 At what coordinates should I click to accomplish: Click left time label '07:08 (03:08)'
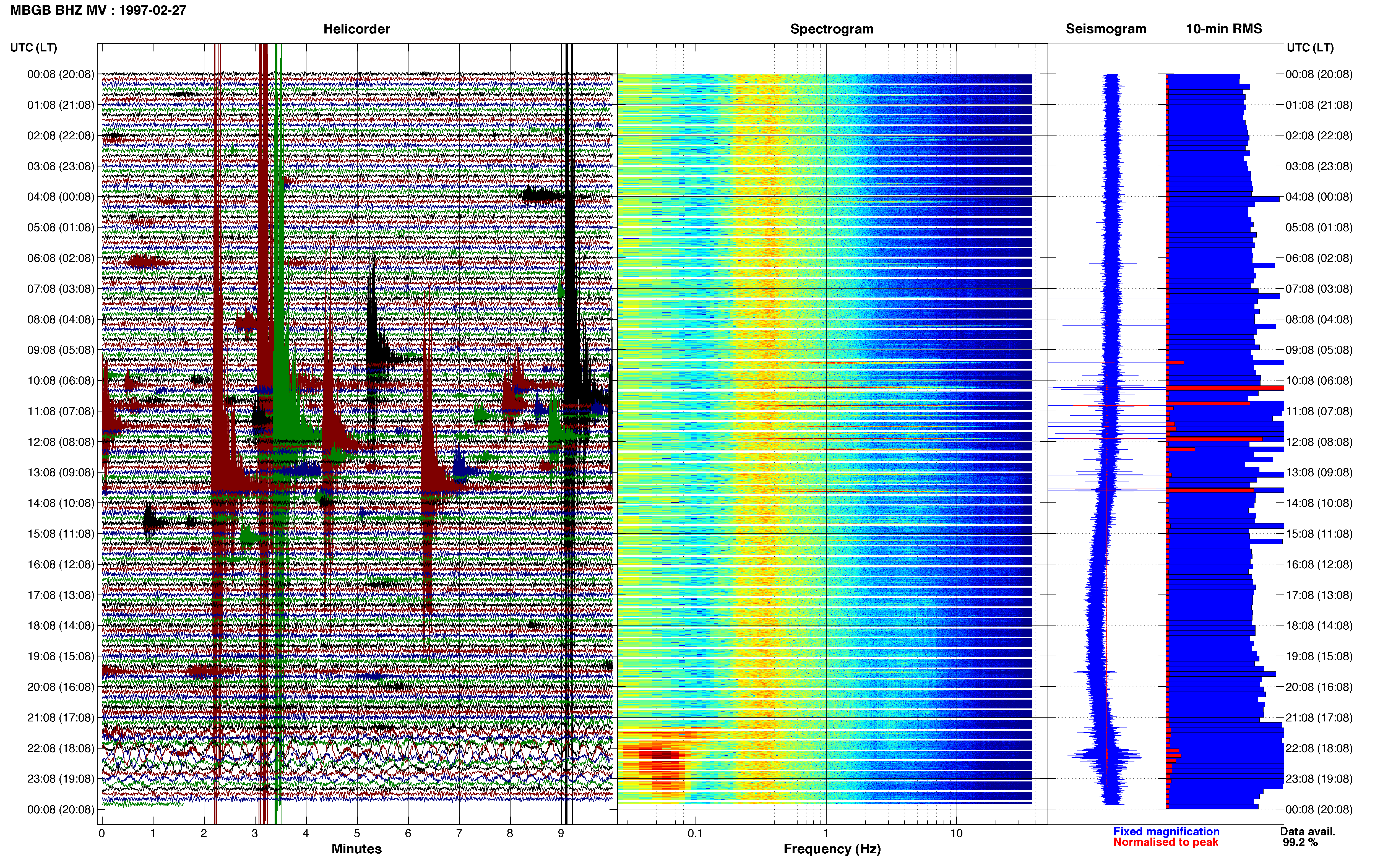tap(61, 289)
